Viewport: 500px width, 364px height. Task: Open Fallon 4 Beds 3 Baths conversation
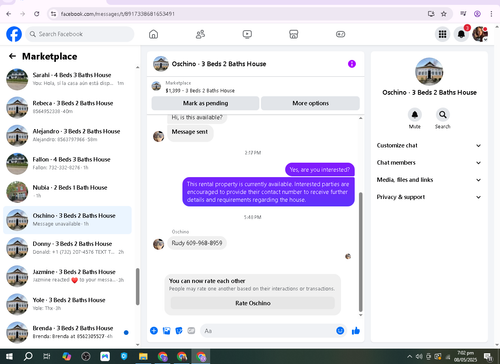click(67, 163)
